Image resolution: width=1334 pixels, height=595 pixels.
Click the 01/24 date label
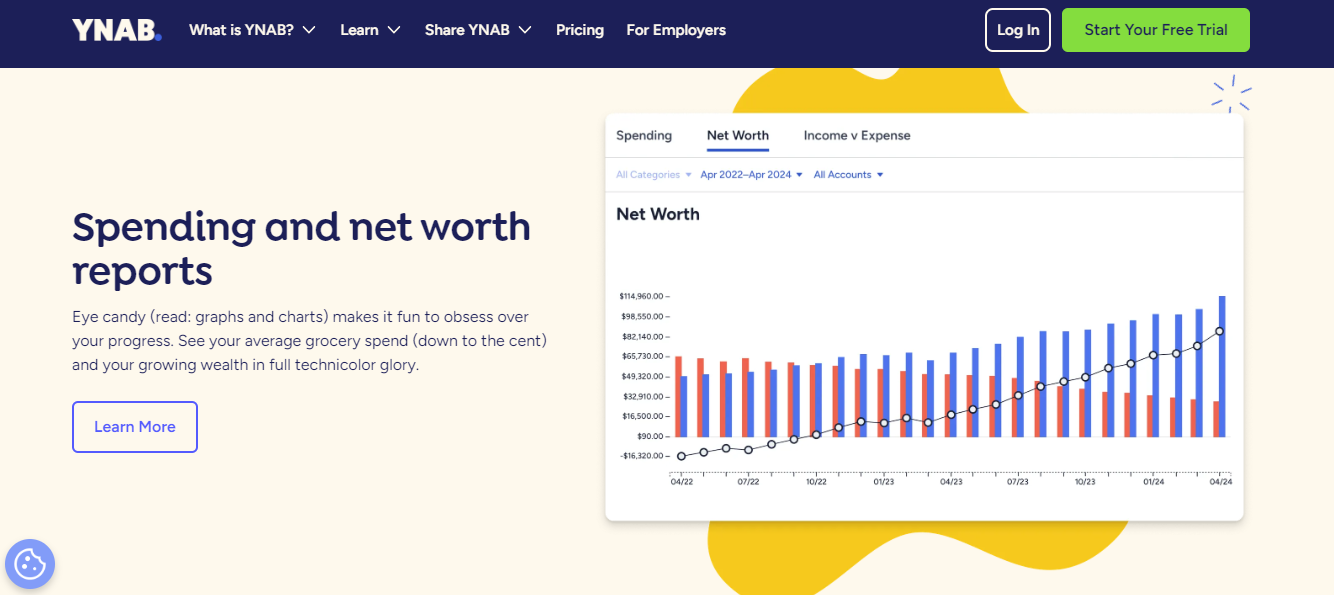(1153, 482)
